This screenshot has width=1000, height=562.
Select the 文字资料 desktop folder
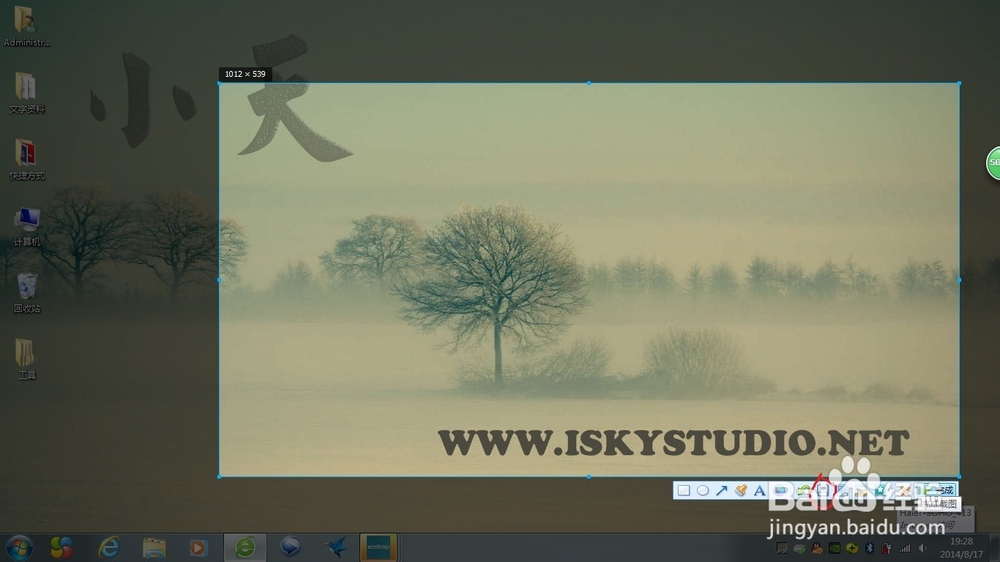tap(26, 92)
